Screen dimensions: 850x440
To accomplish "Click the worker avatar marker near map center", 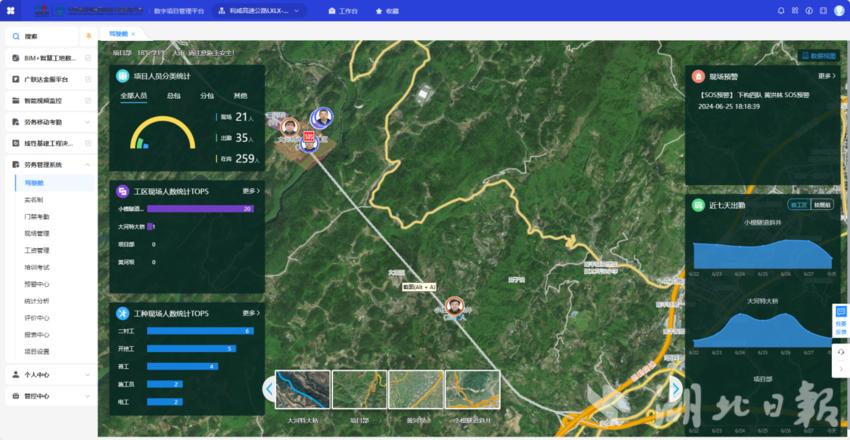I will coord(455,307).
